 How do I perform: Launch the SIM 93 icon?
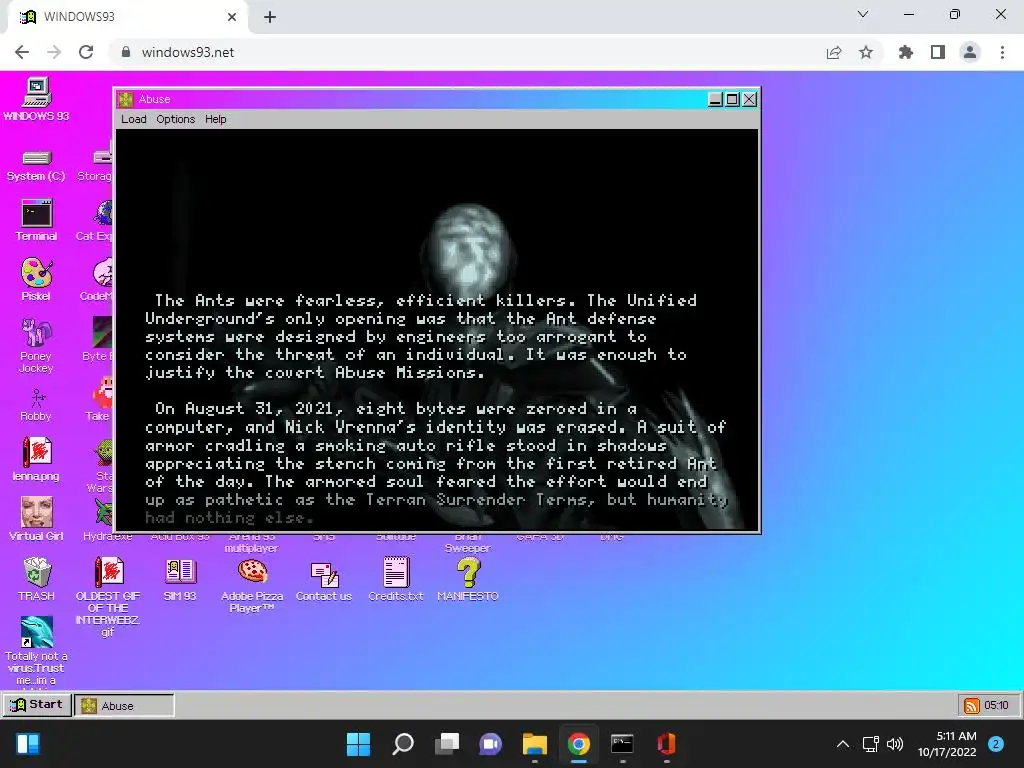point(180,579)
